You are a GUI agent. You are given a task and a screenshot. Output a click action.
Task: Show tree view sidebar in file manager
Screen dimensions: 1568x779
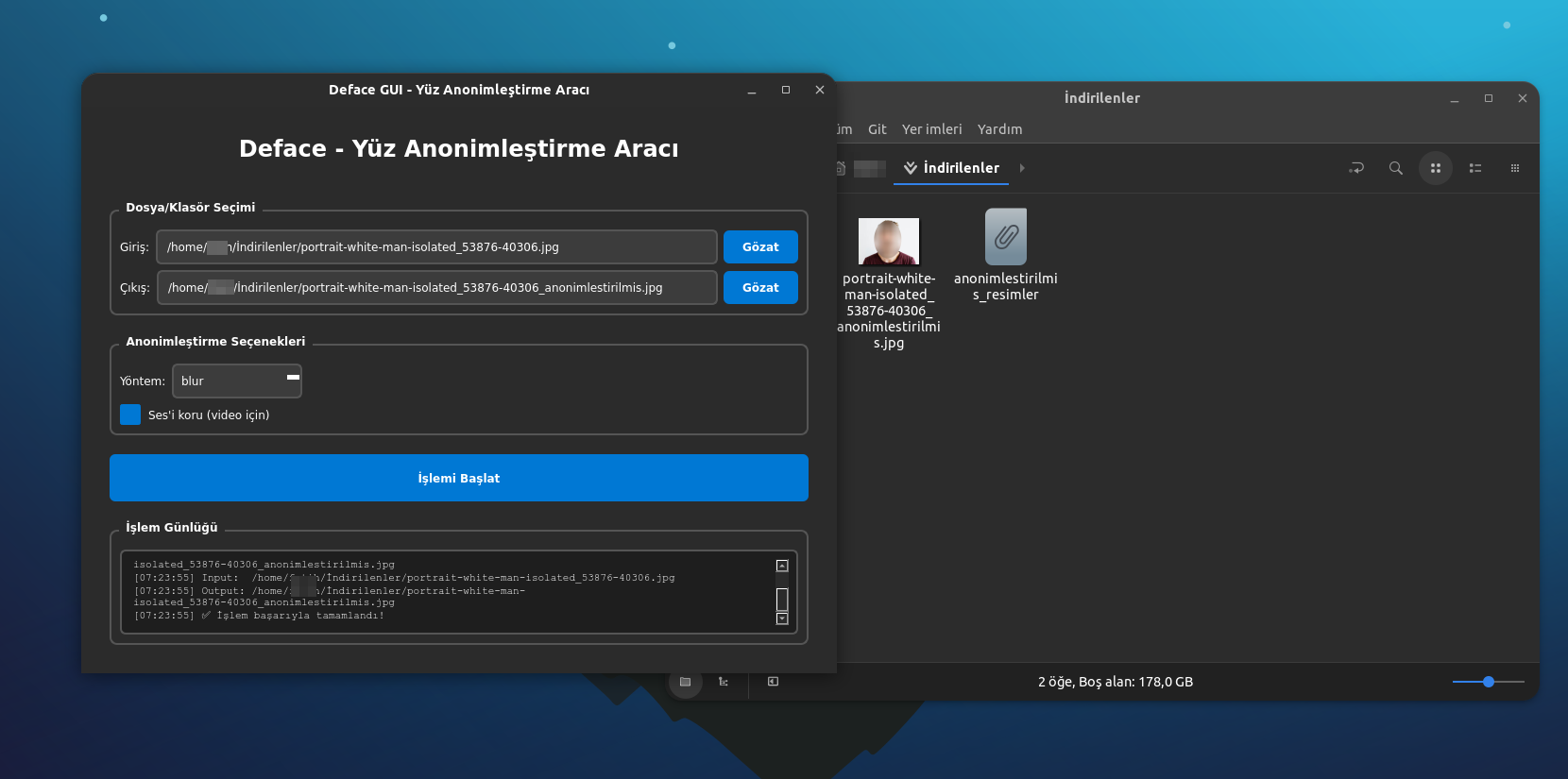tap(724, 682)
